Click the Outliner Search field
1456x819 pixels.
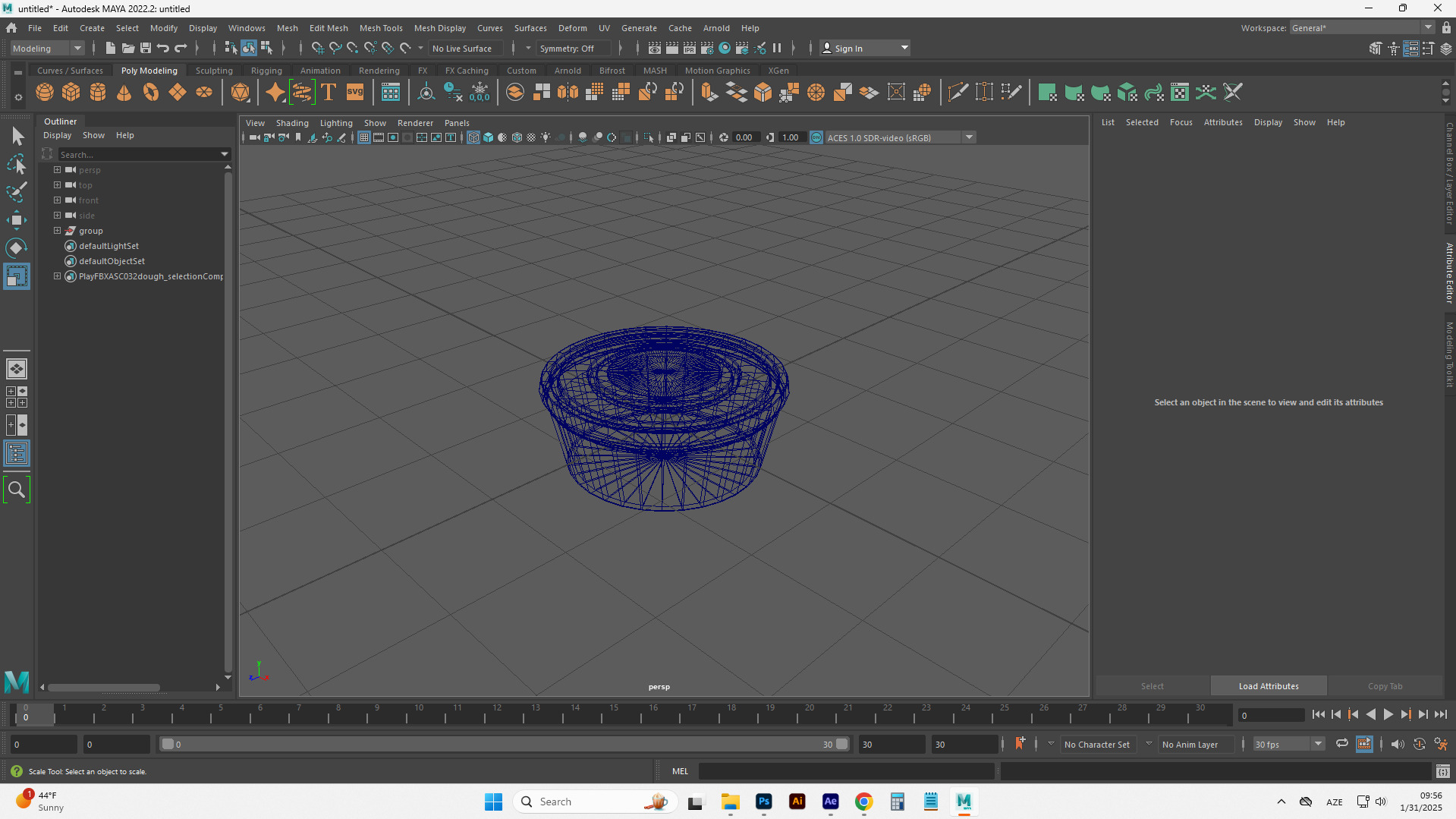pyautogui.click(x=143, y=154)
